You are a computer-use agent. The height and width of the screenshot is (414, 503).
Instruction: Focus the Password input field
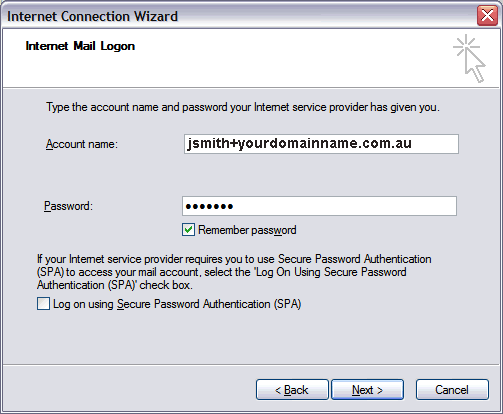[x=319, y=206]
